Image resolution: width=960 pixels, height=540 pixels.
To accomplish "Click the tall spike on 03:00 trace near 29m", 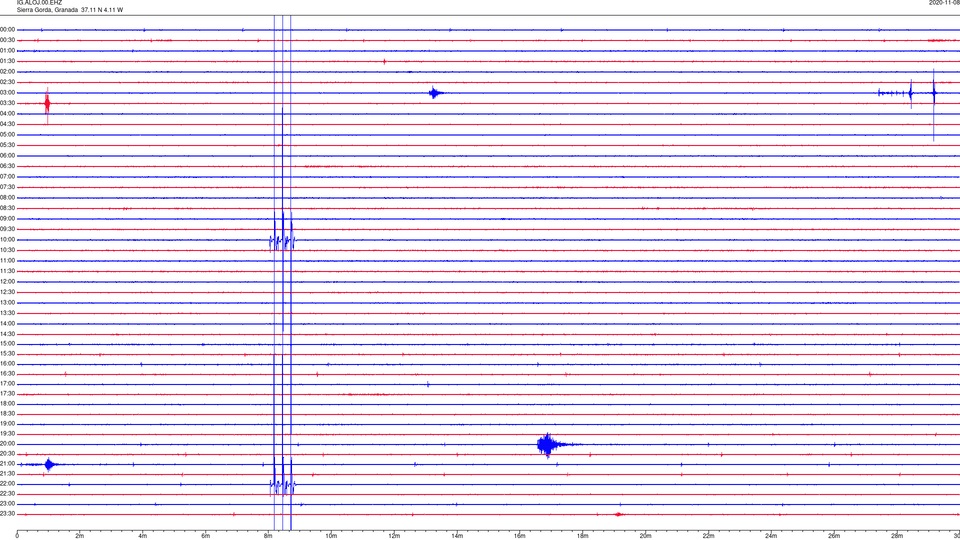I will [x=934, y=105].
